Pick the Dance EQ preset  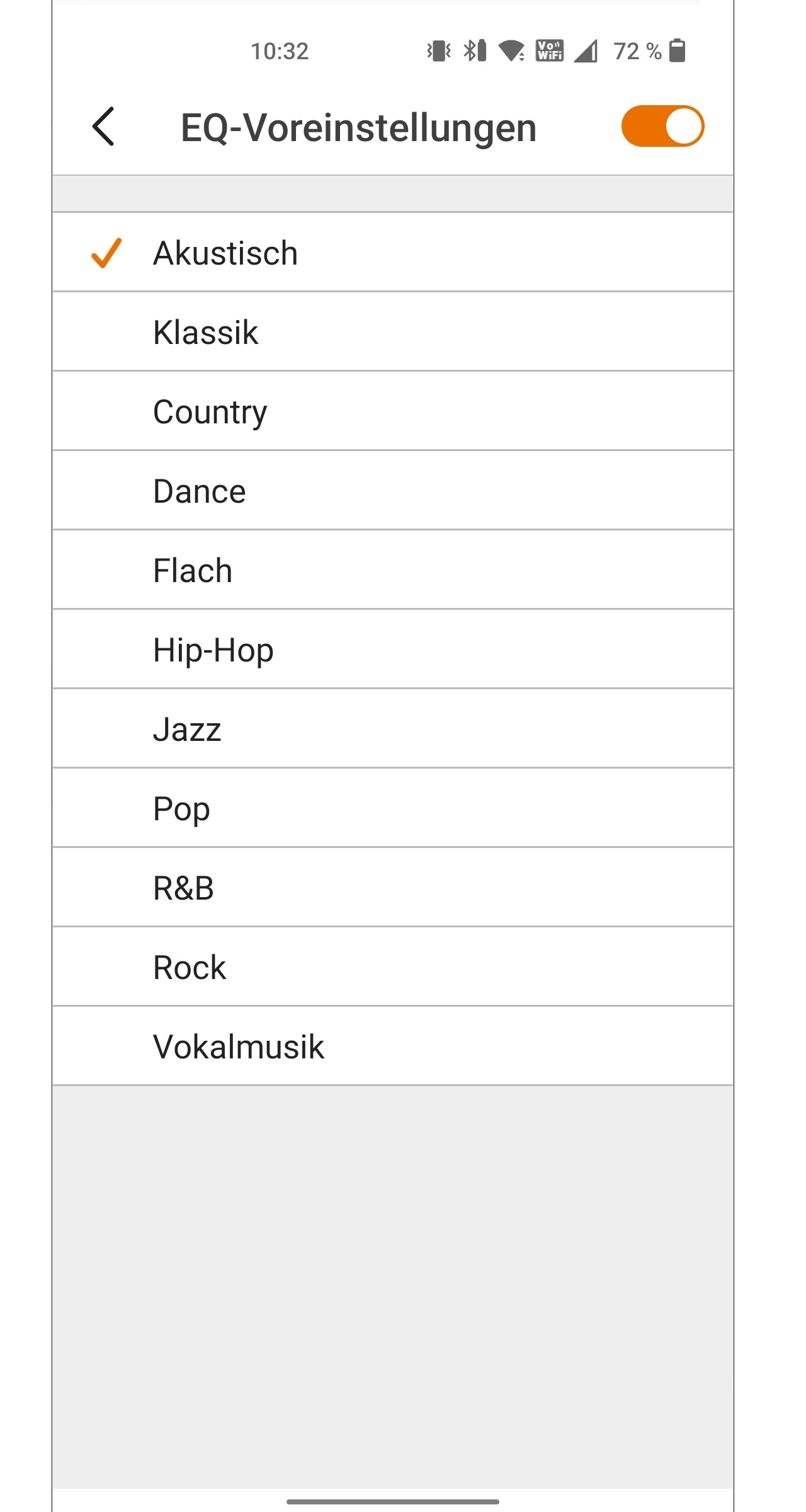click(x=393, y=491)
